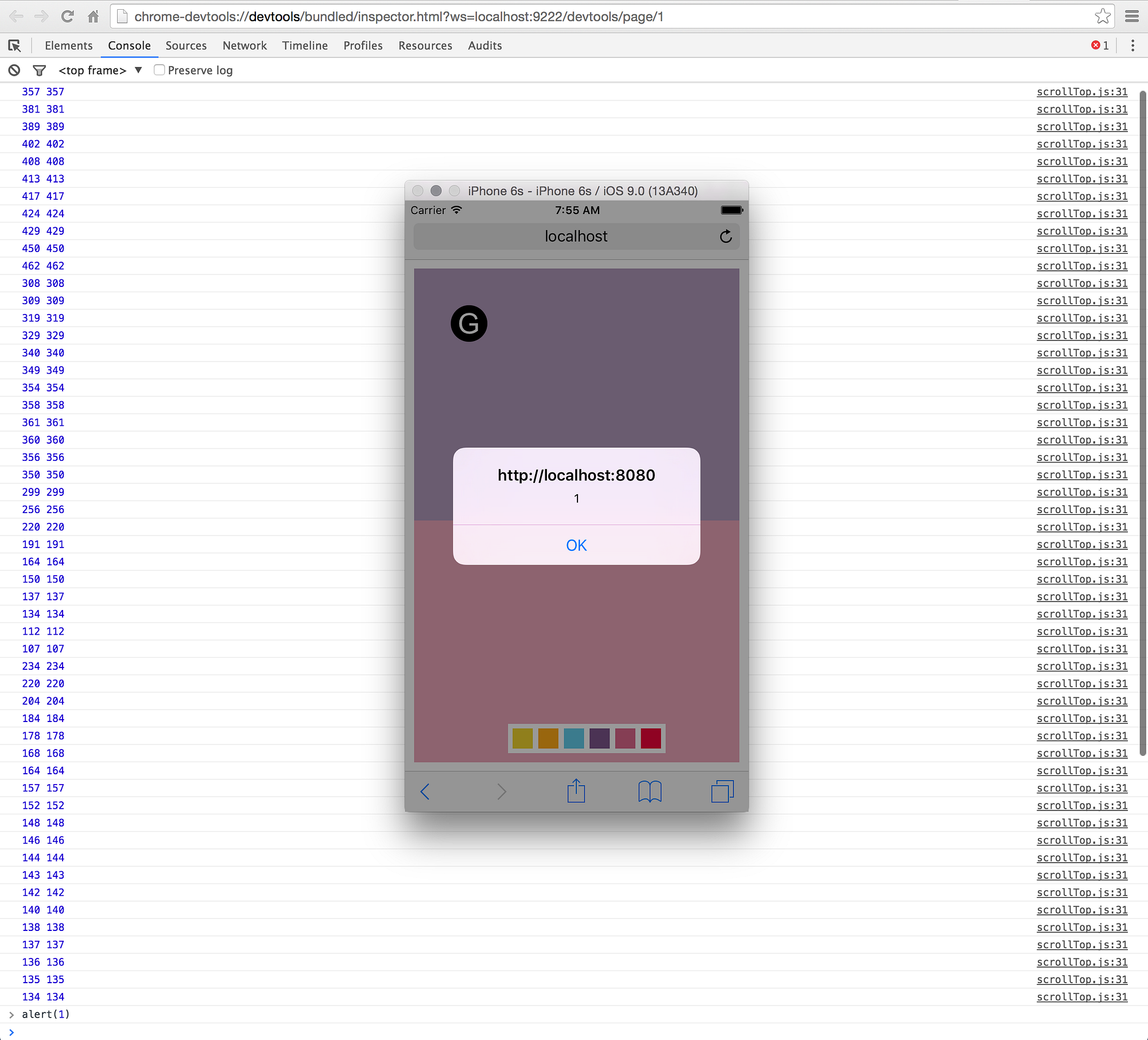Click the inspect element cursor icon
Screen dimensions: 1148x1040
pos(14,45)
